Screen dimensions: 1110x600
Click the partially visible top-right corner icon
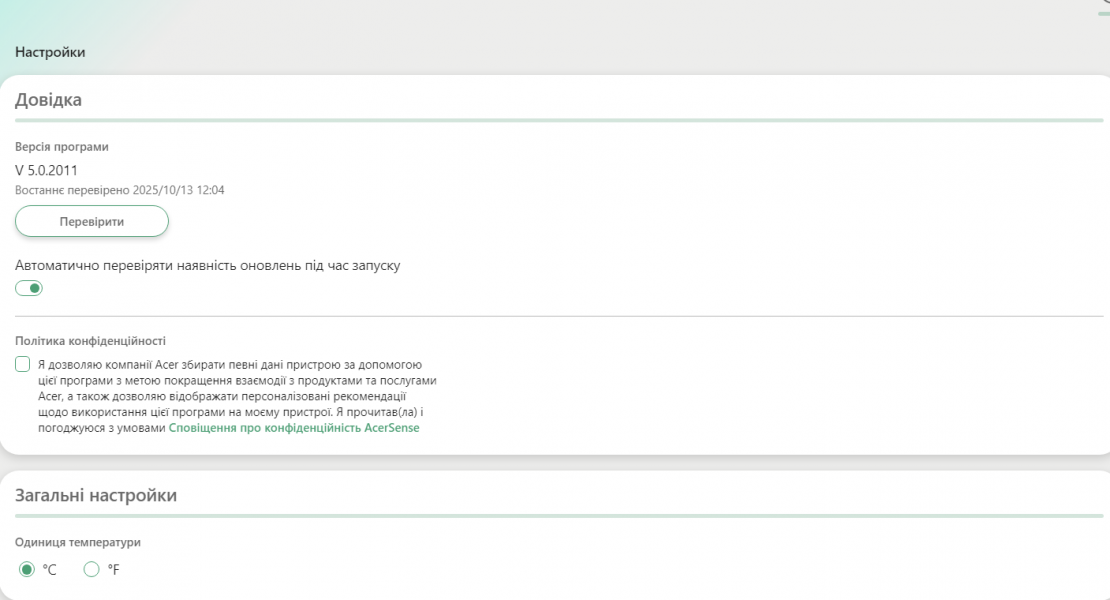point(1105,3)
